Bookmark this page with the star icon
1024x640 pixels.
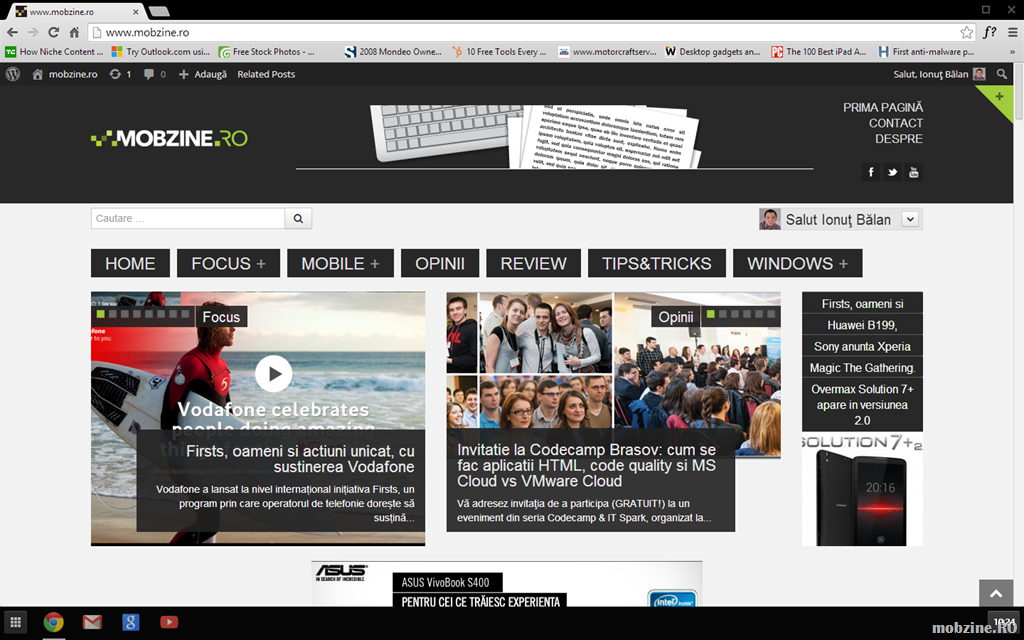967,32
